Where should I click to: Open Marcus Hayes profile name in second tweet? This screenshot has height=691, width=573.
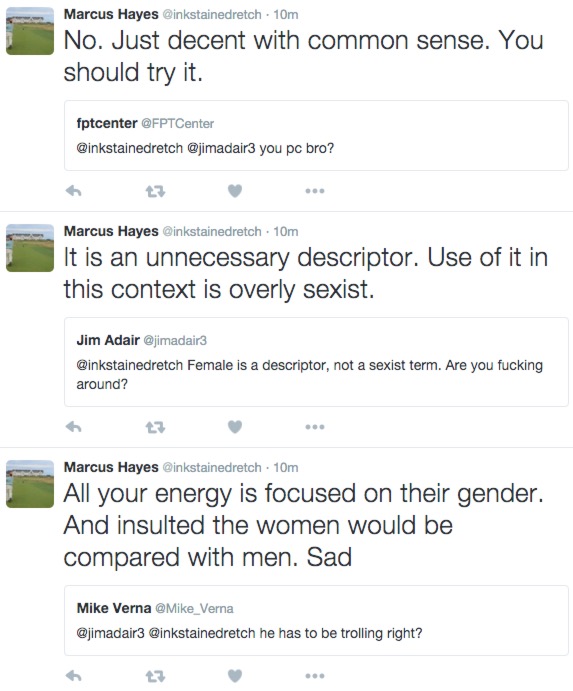(x=111, y=231)
